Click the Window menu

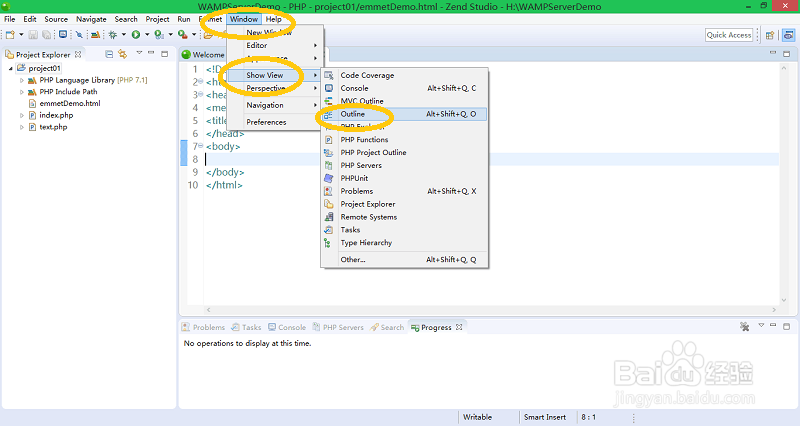point(244,19)
